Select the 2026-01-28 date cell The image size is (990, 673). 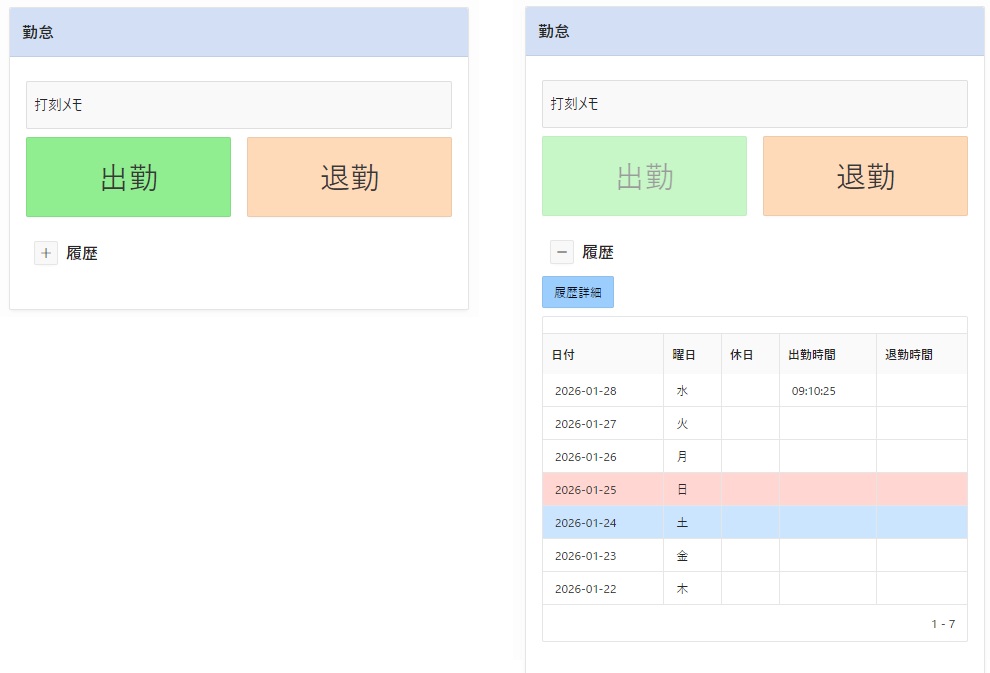[x=586, y=391]
